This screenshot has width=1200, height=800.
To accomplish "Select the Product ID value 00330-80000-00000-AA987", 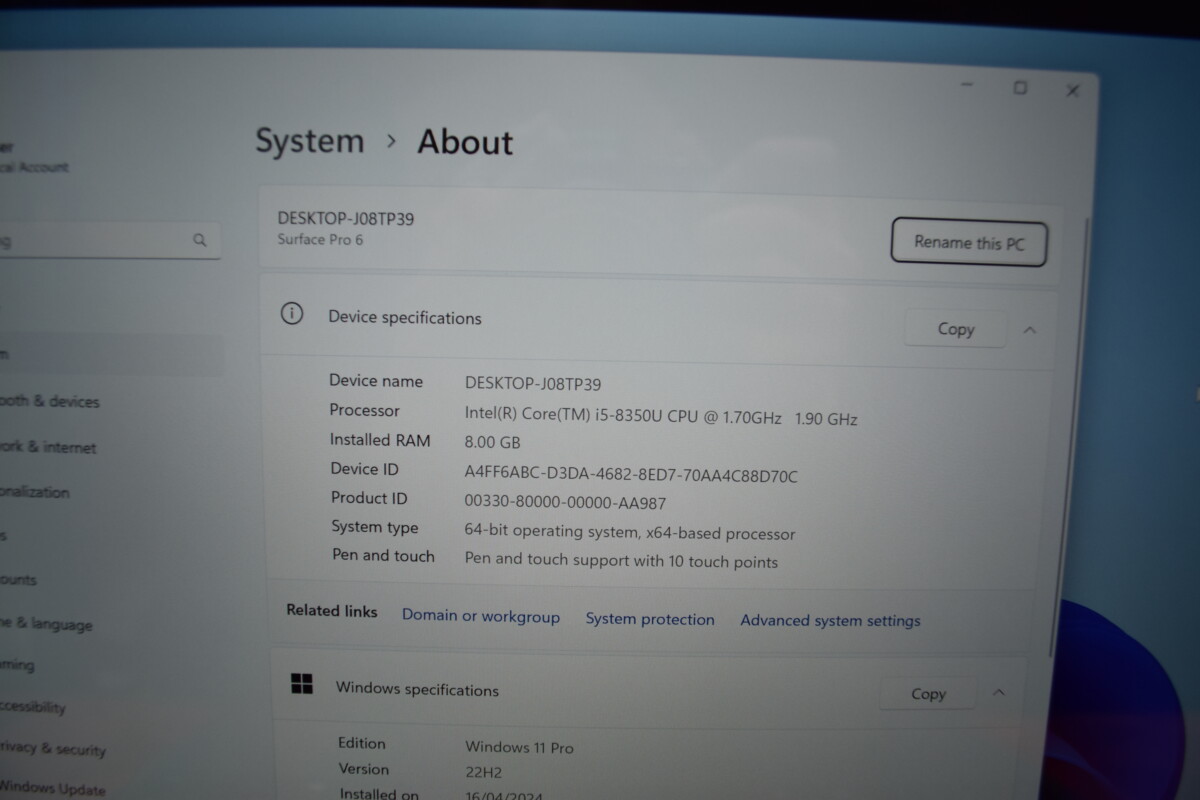I will [565, 503].
